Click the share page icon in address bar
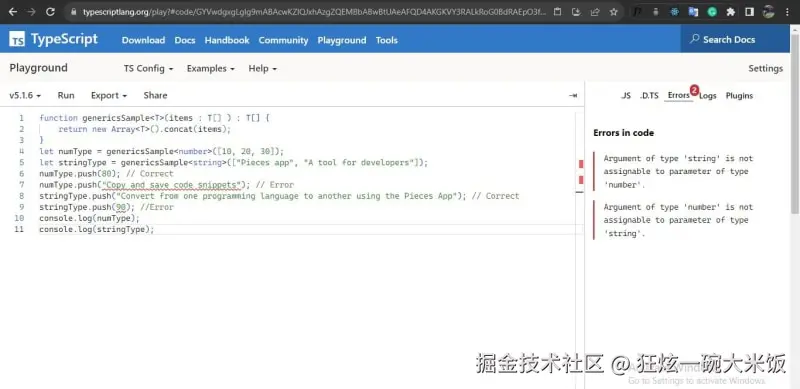The width and height of the screenshot is (800, 389). click(595, 12)
